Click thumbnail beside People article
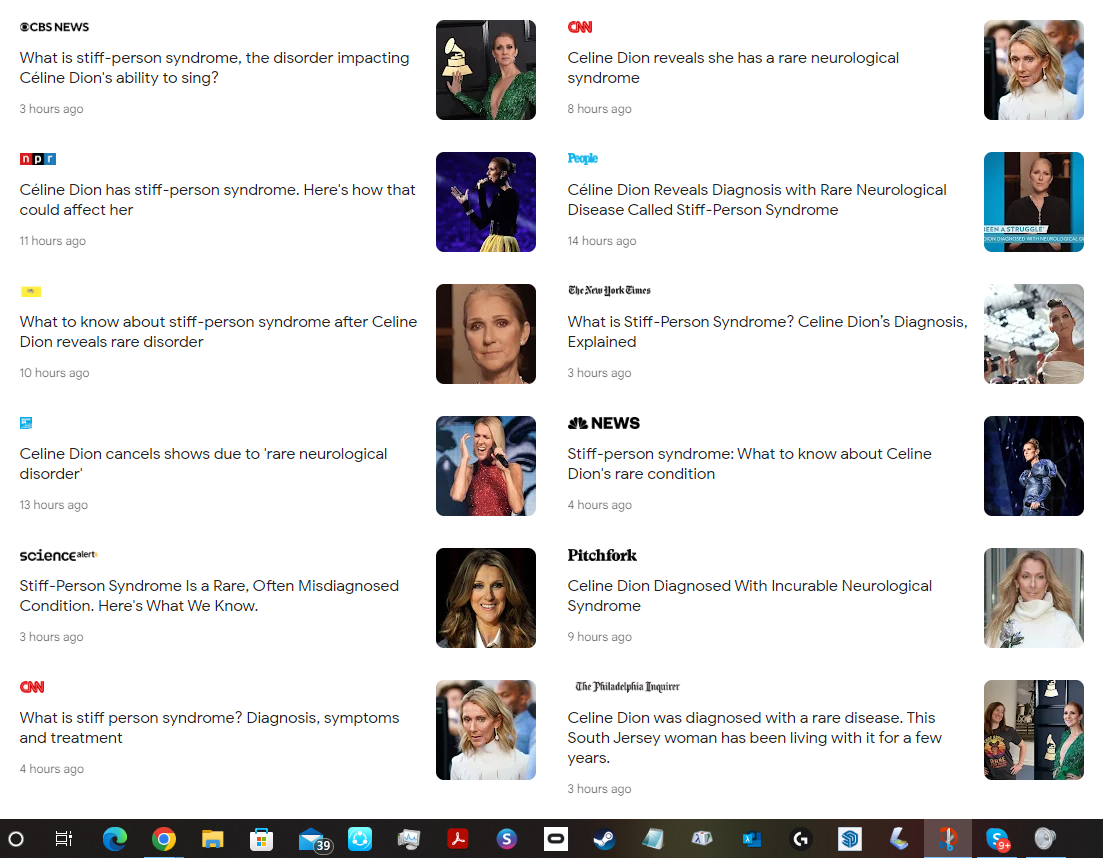 point(1033,202)
